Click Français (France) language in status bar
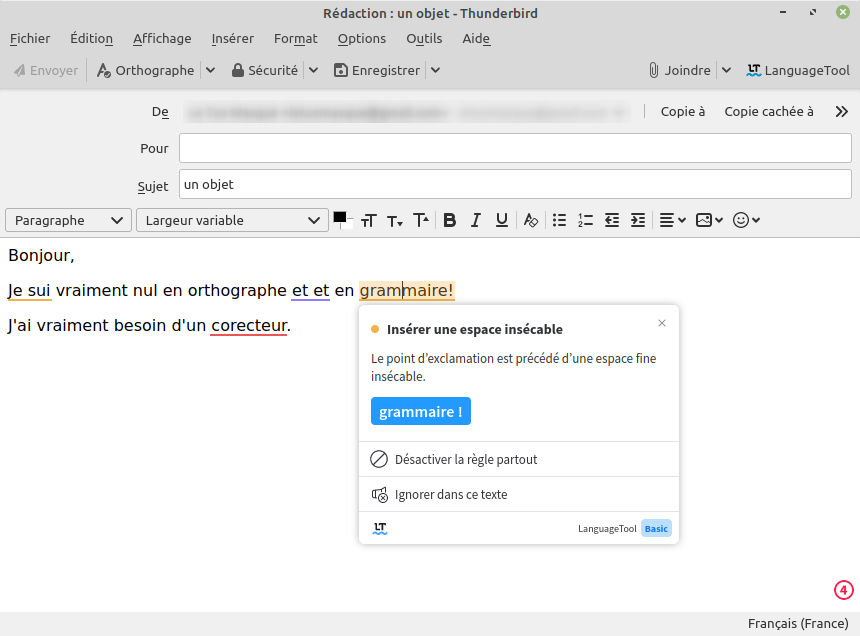This screenshot has height=636, width=860. 798,623
